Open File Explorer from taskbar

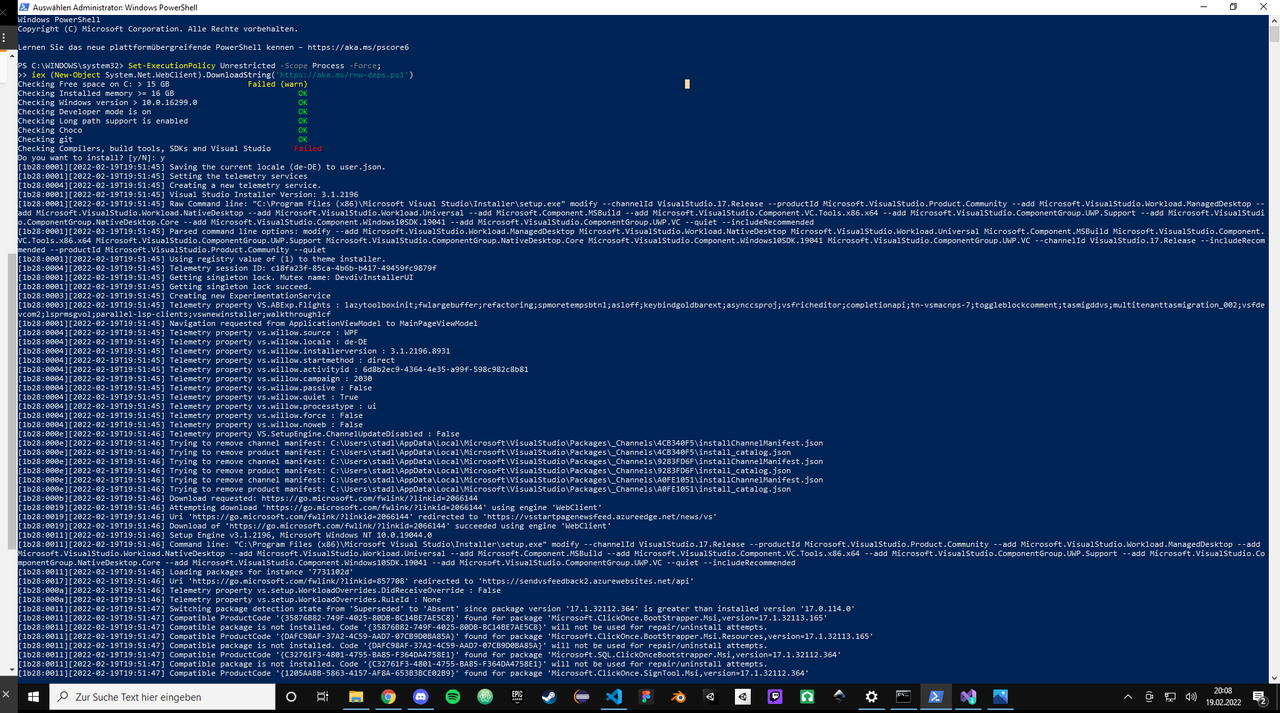click(x=356, y=696)
